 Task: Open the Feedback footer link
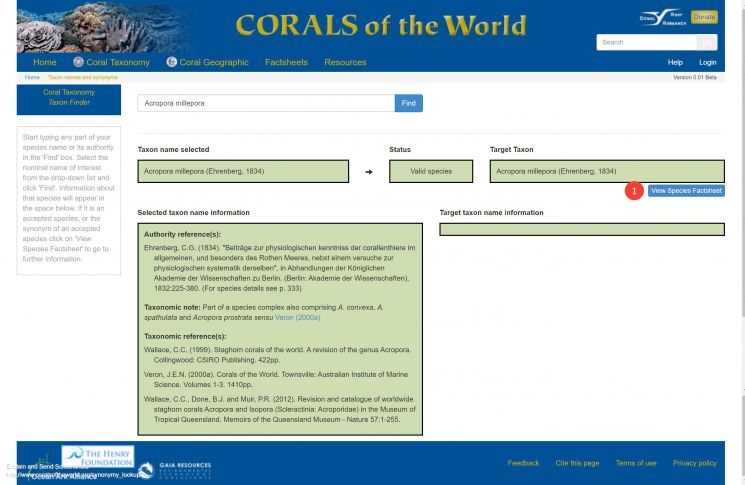click(523, 463)
